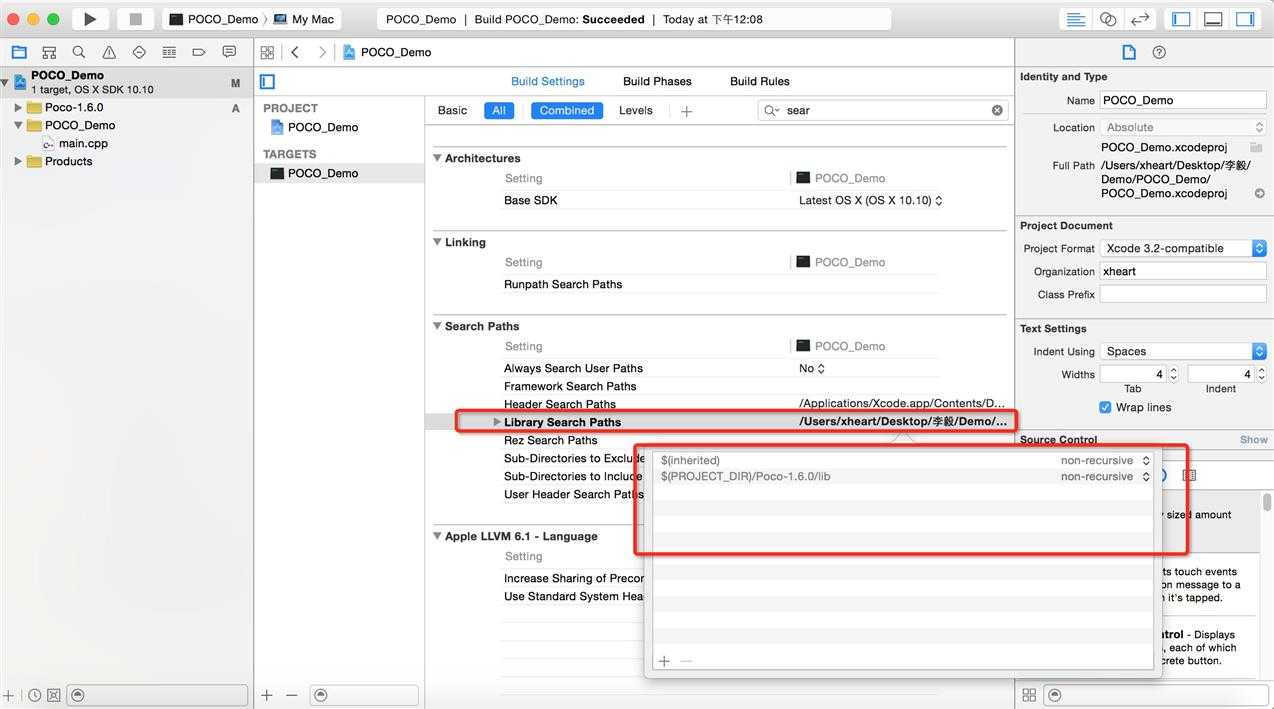Collapse Apple LLVM 6.1 - Language section

(x=437, y=536)
